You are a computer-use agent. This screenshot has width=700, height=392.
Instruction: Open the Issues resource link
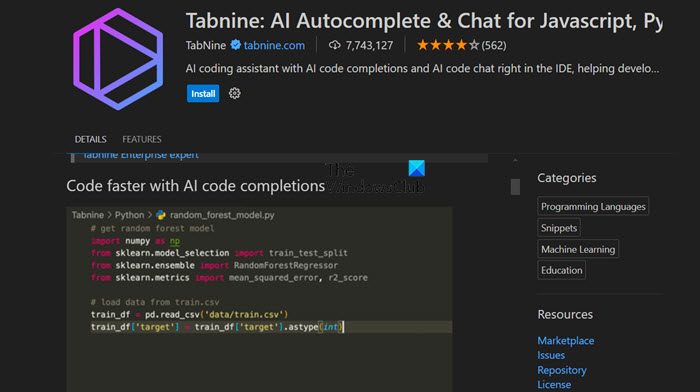(x=551, y=355)
